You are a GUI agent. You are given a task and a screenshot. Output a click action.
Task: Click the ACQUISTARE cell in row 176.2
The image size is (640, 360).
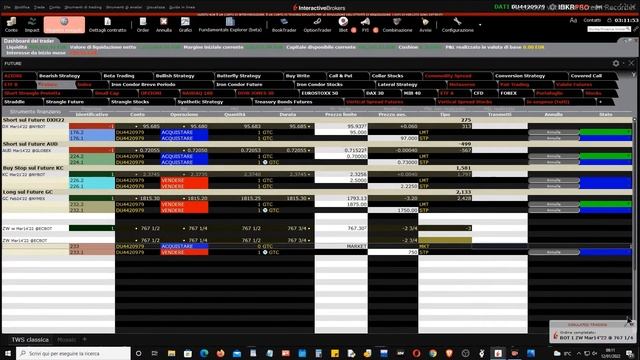click(184, 132)
